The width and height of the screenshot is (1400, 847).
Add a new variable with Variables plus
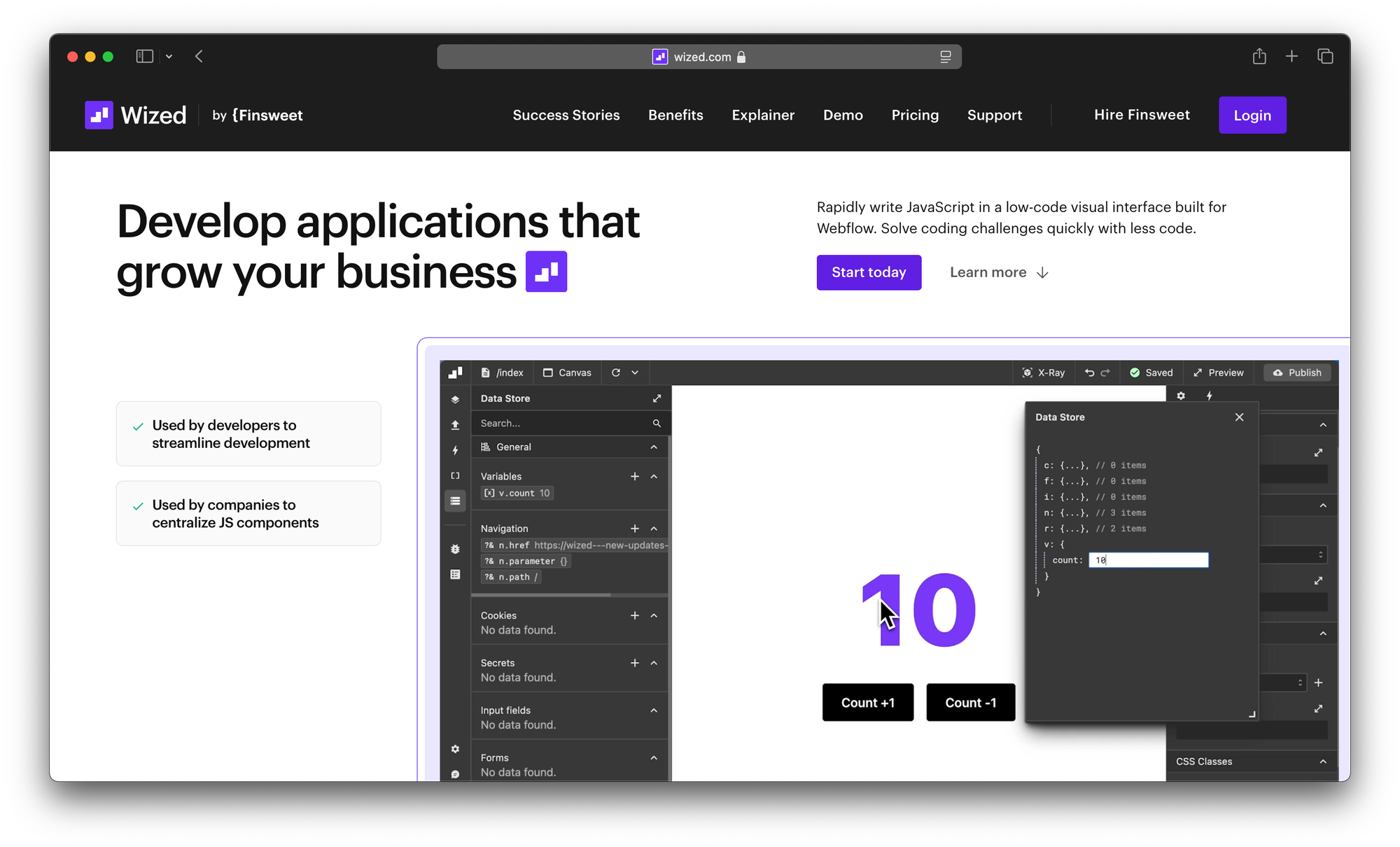(634, 476)
